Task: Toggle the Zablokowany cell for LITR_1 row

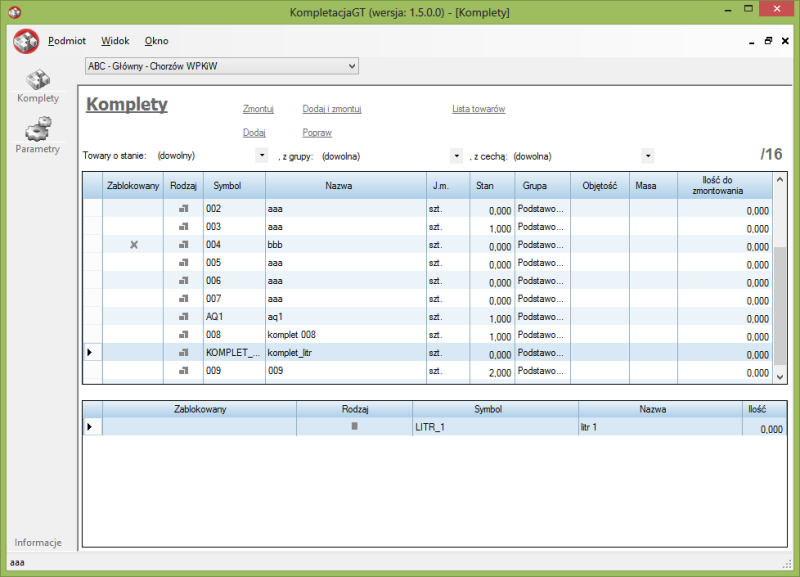Action: [199, 427]
